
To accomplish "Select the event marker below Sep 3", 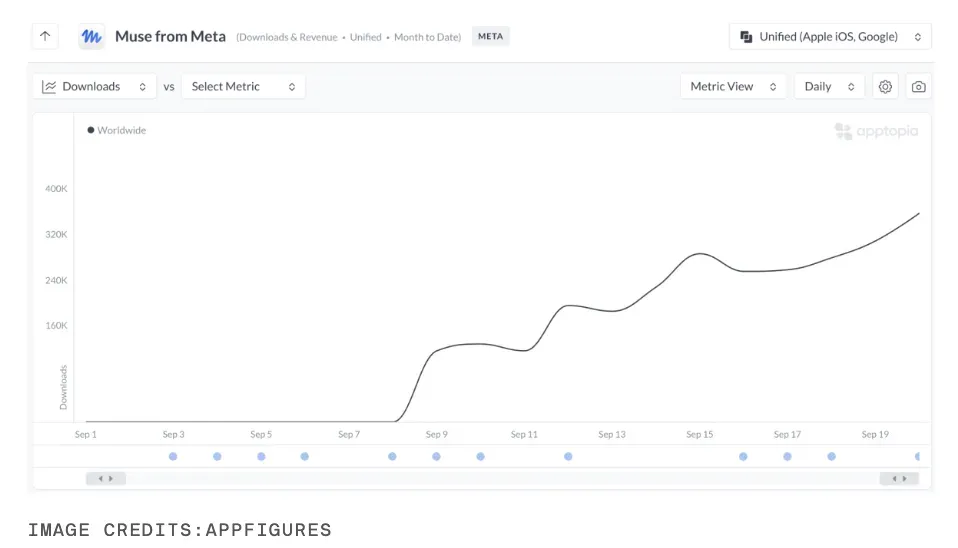I will click(173, 456).
